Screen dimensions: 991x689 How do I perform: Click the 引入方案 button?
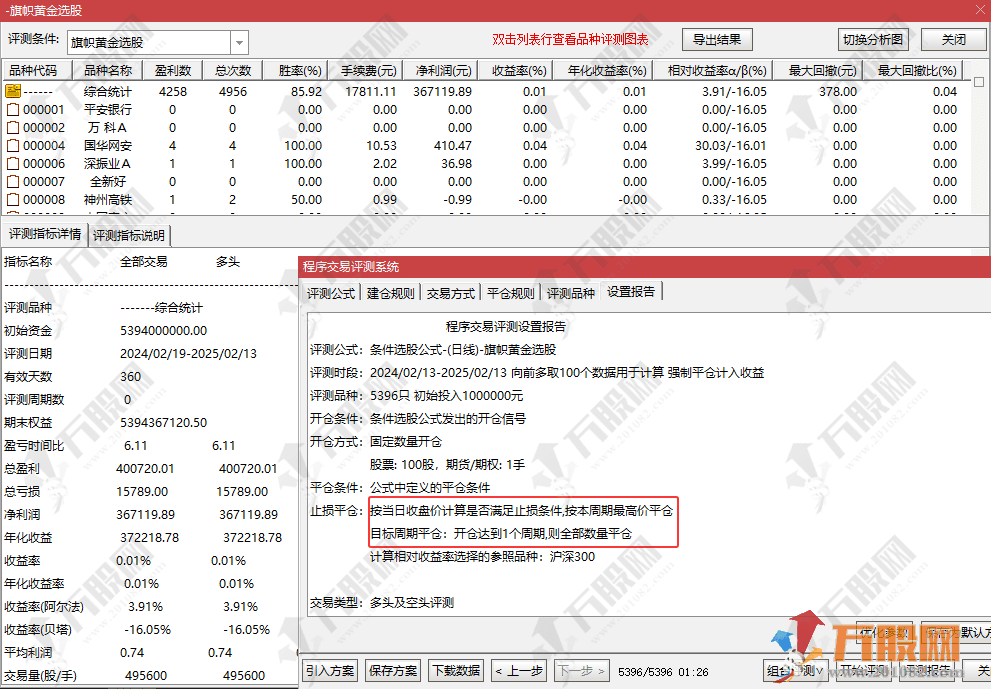331,671
